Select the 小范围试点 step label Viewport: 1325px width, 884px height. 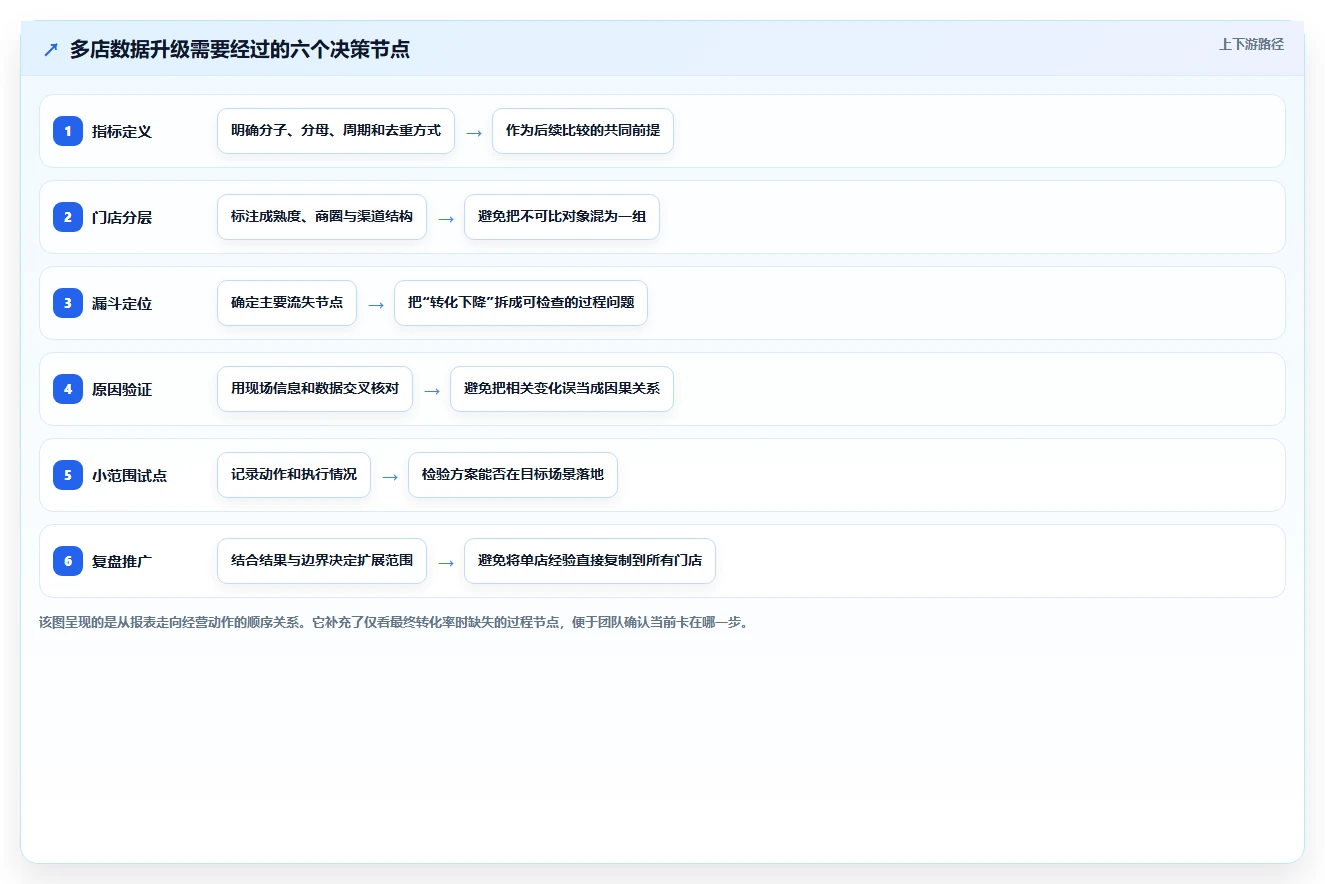click(130, 475)
